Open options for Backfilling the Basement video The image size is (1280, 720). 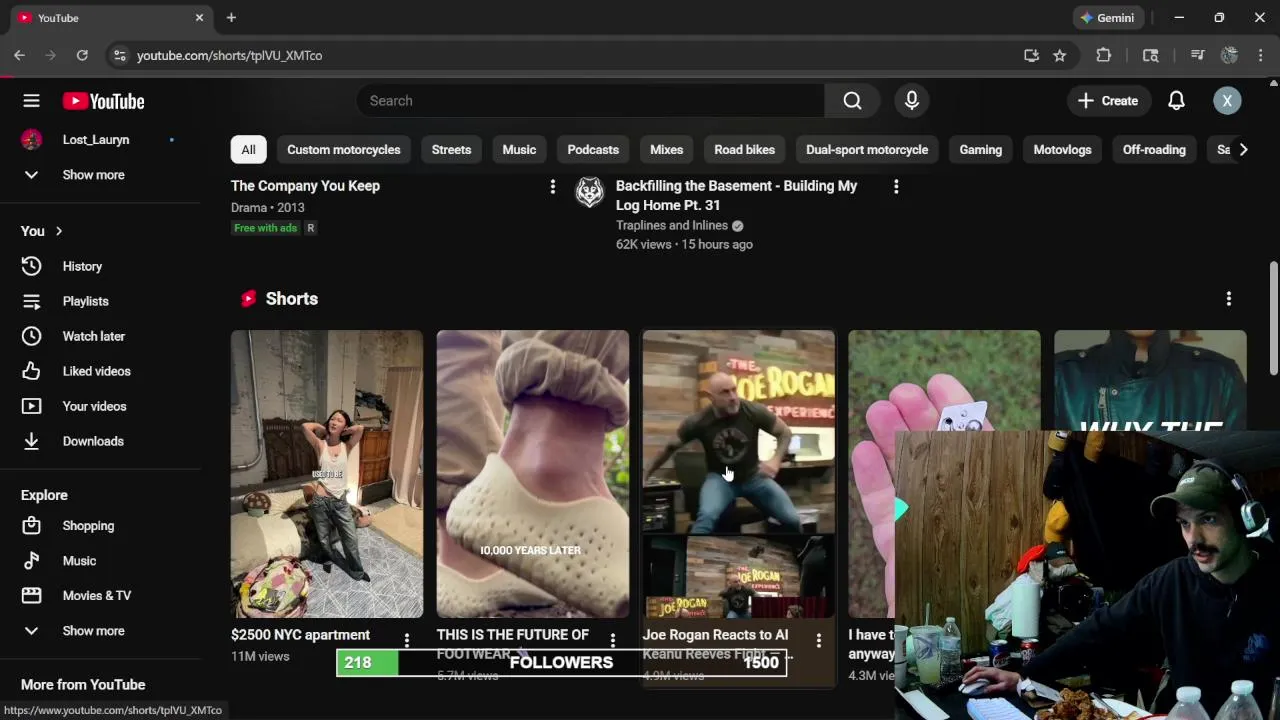point(896,186)
